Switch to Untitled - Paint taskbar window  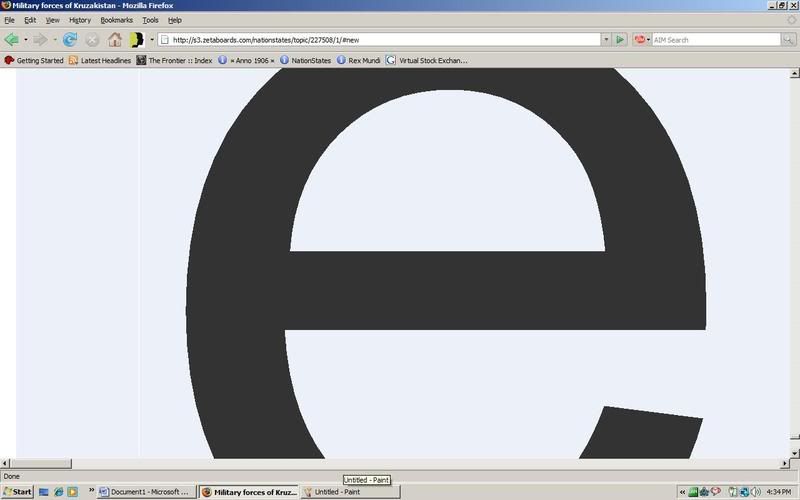pos(350,492)
